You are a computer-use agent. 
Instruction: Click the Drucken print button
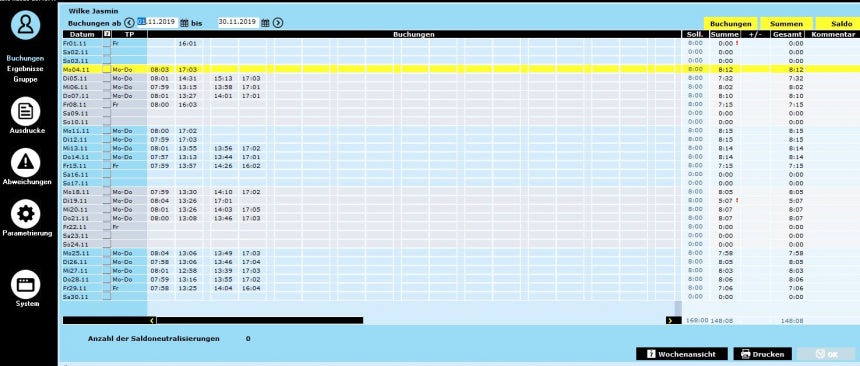click(762, 354)
